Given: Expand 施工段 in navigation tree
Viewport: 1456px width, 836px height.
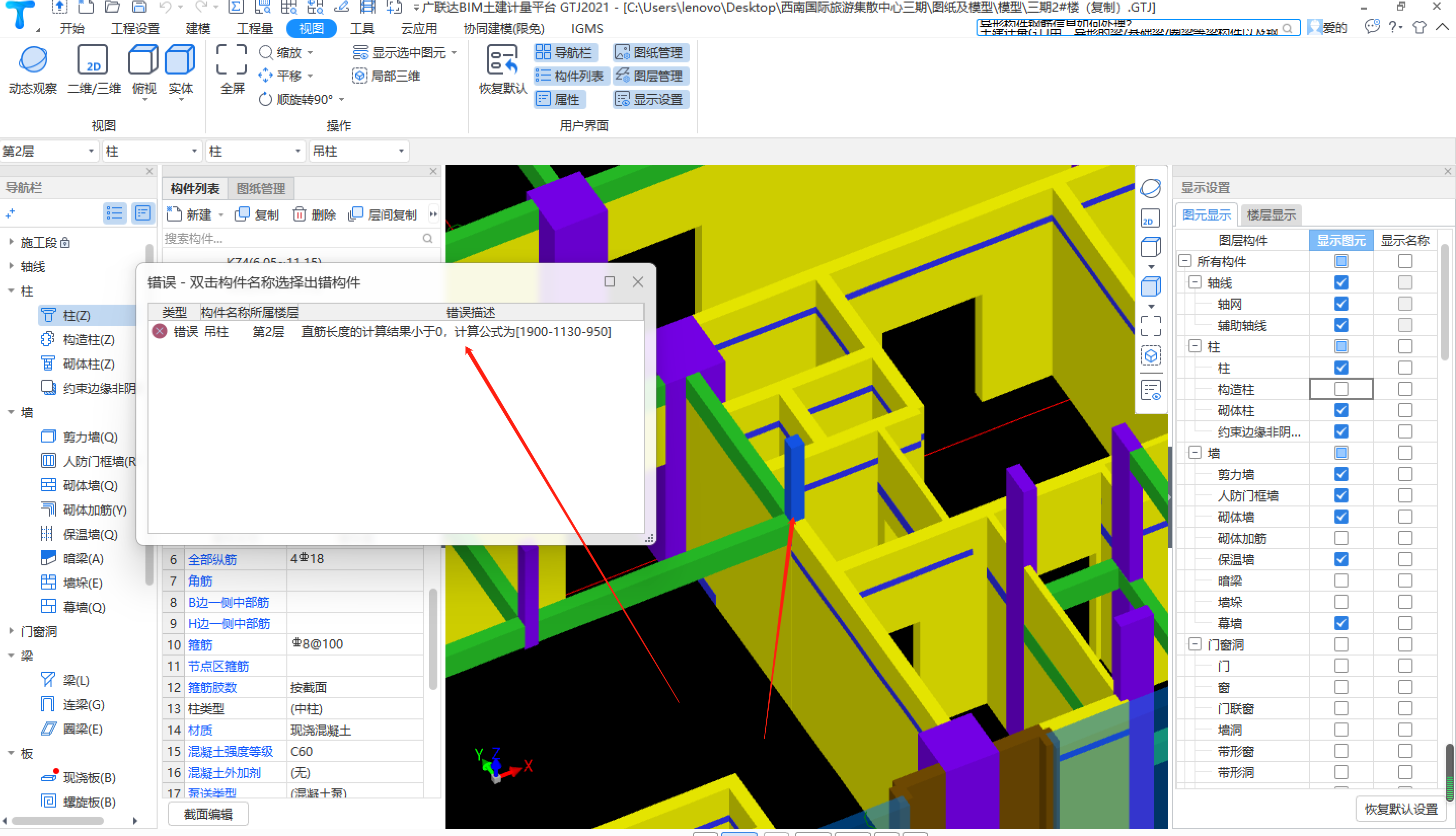Looking at the screenshot, I should point(11,242).
